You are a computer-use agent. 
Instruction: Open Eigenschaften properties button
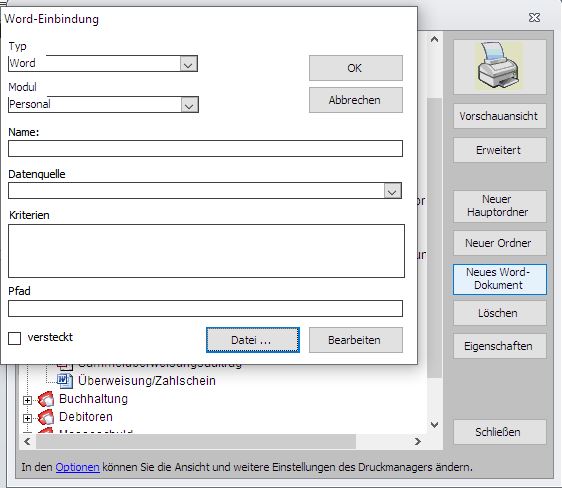pos(500,346)
